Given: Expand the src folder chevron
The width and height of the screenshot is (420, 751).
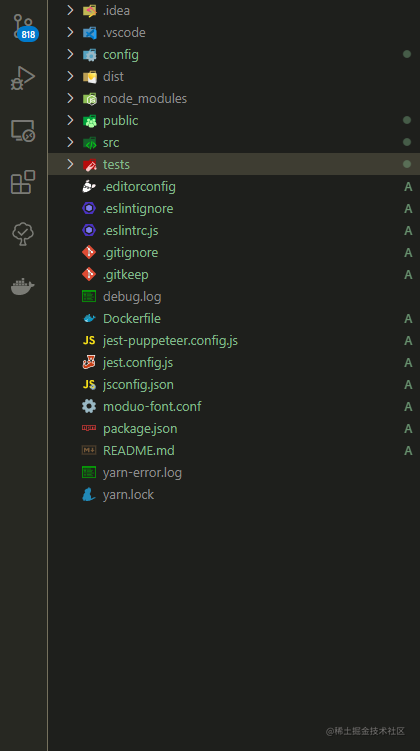Looking at the screenshot, I should pos(70,142).
